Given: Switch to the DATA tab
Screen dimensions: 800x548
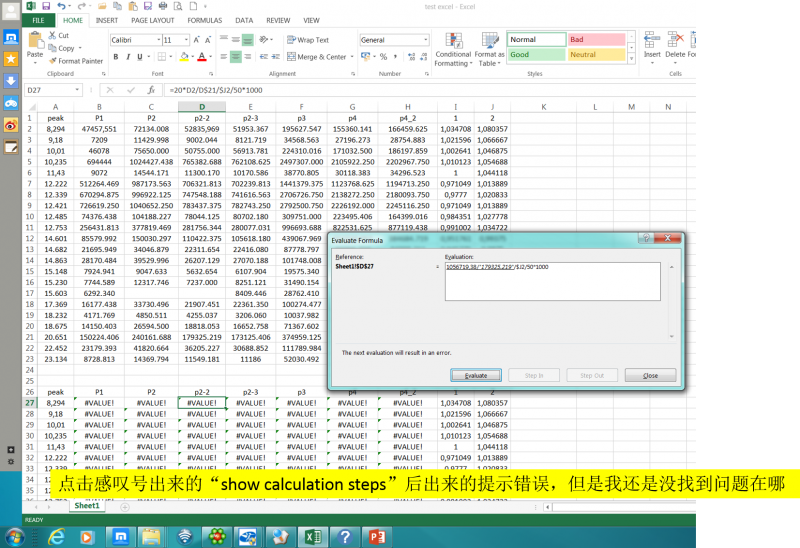Looking at the screenshot, I should (244, 20).
